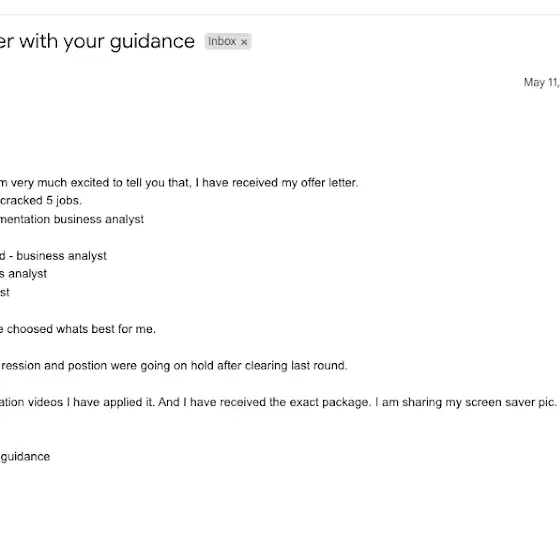Screen dimensions: 560x560
Task: Remove the Inbox label with its x
Action: point(244,42)
